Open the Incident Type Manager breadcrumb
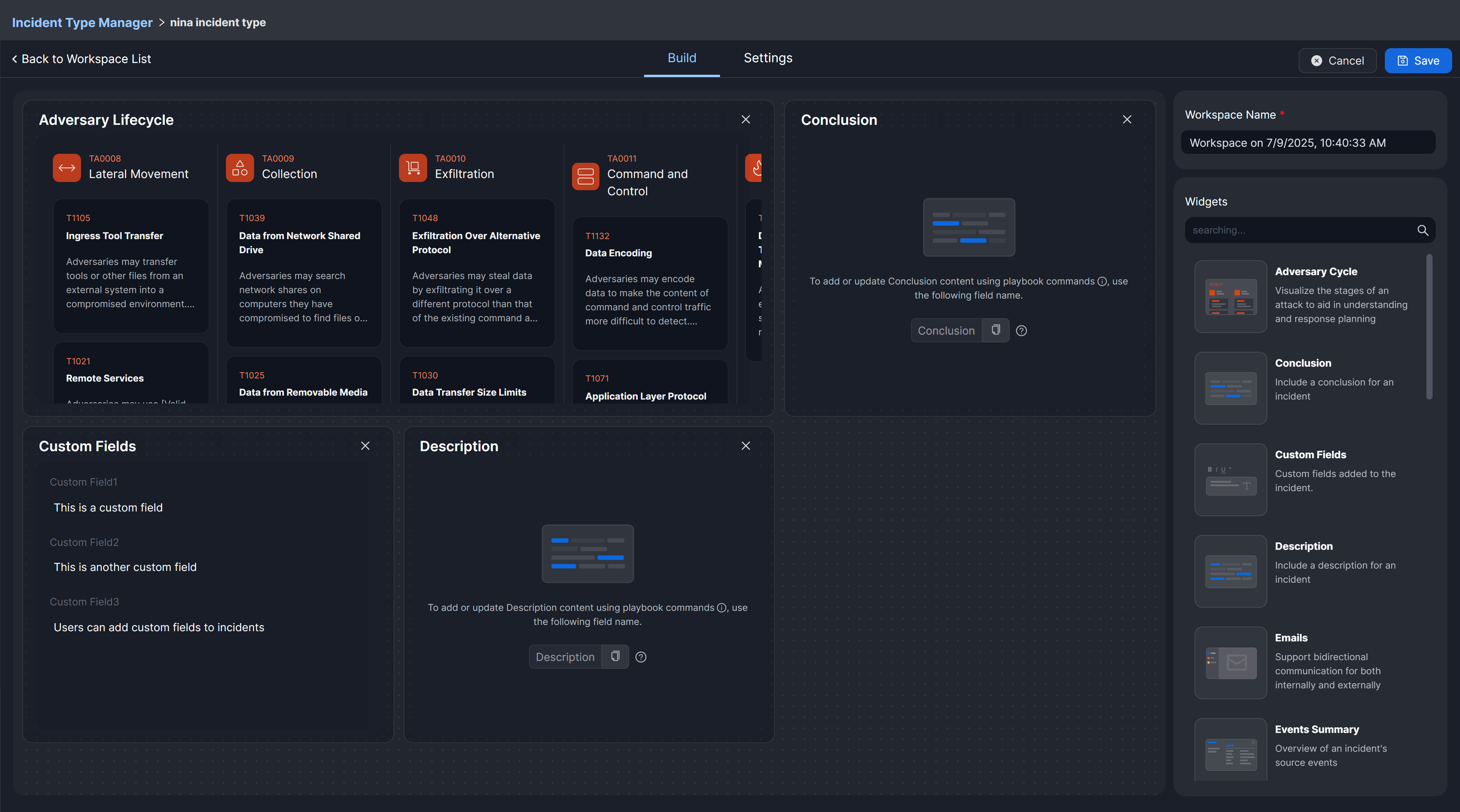 click(x=82, y=23)
